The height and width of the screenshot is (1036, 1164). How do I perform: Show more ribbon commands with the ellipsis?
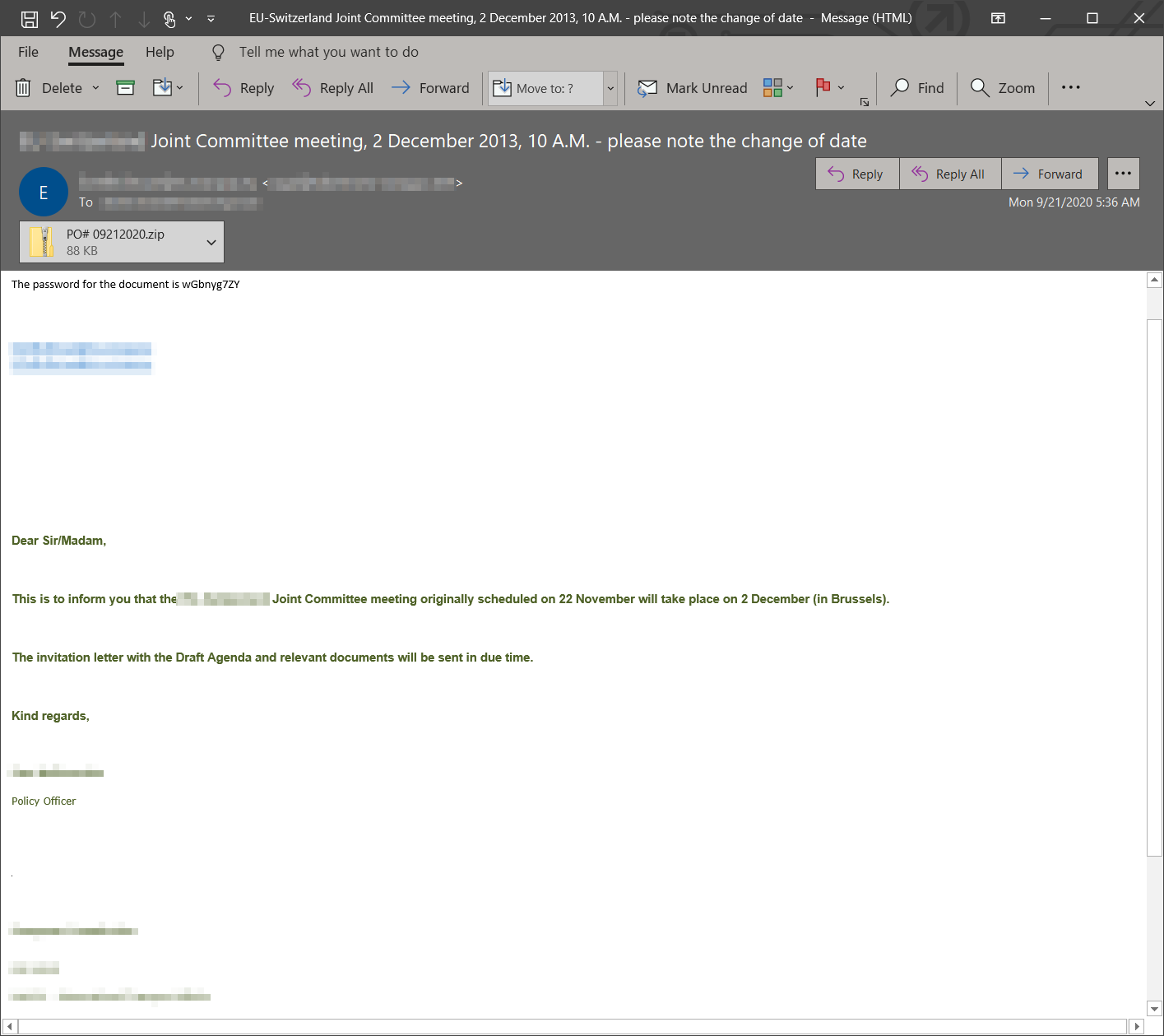[x=1070, y=87]
